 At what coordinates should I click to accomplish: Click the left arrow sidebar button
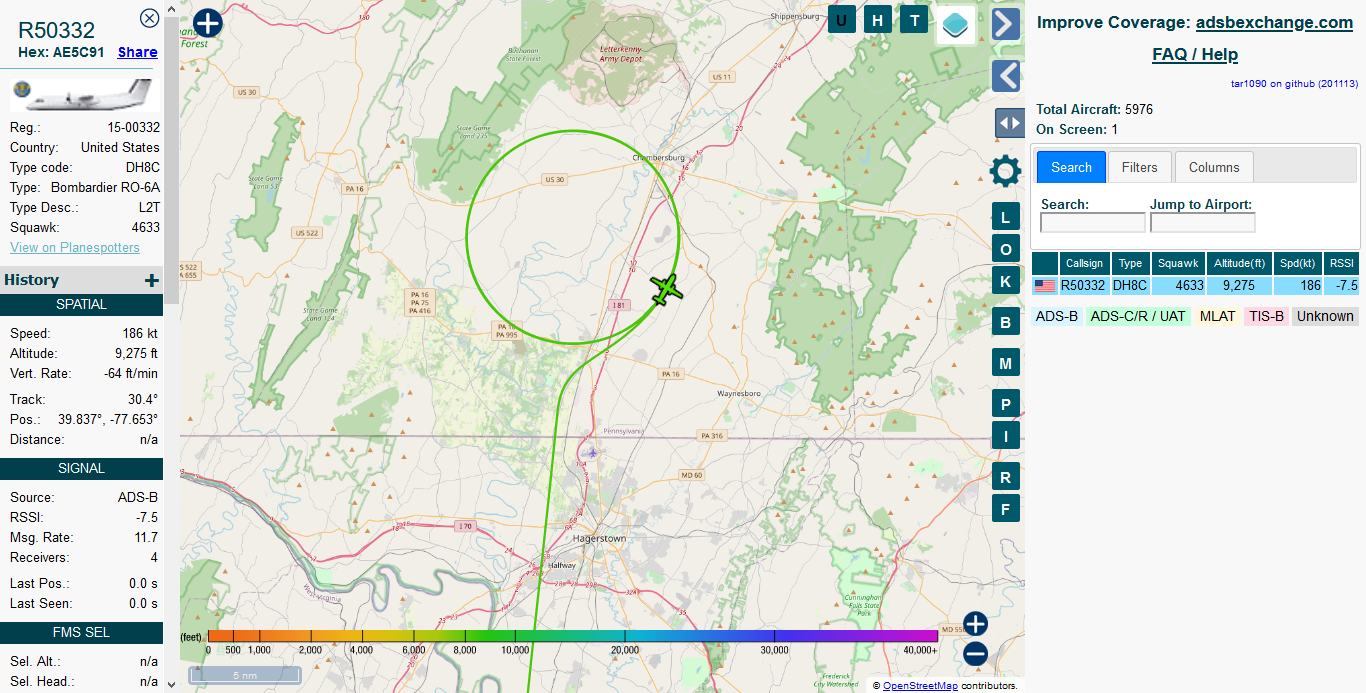pyautogui.click(x=1006, y=76)
